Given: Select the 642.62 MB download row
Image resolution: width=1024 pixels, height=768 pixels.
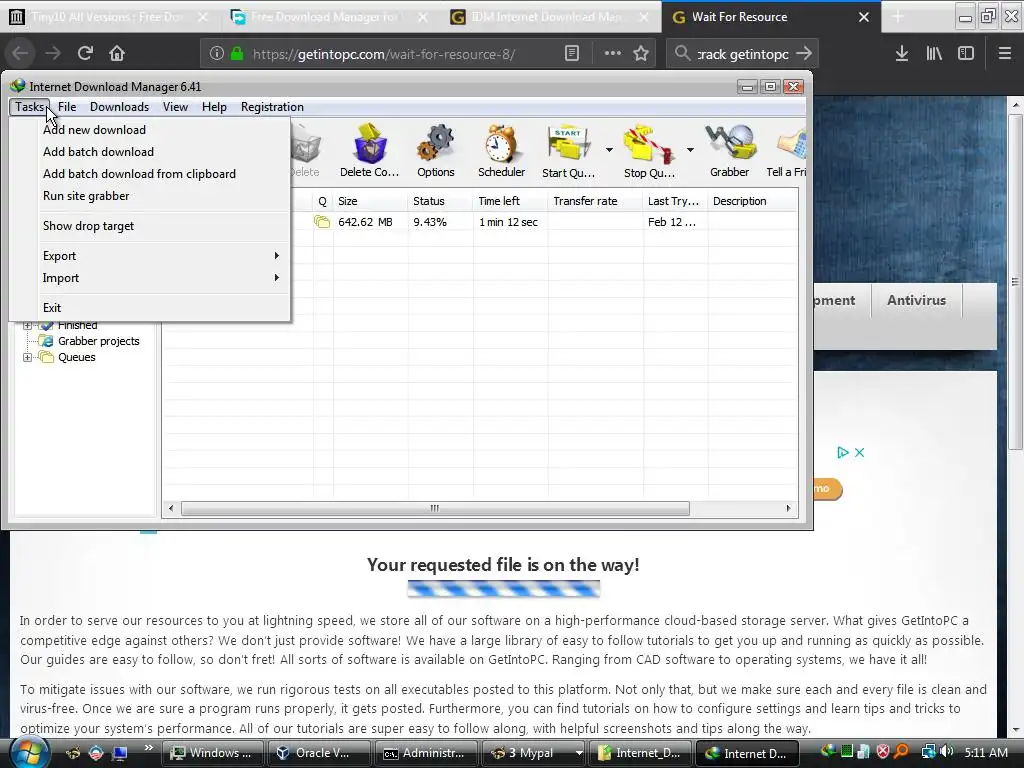Looking at the screenshot, I should pos(479,222).
